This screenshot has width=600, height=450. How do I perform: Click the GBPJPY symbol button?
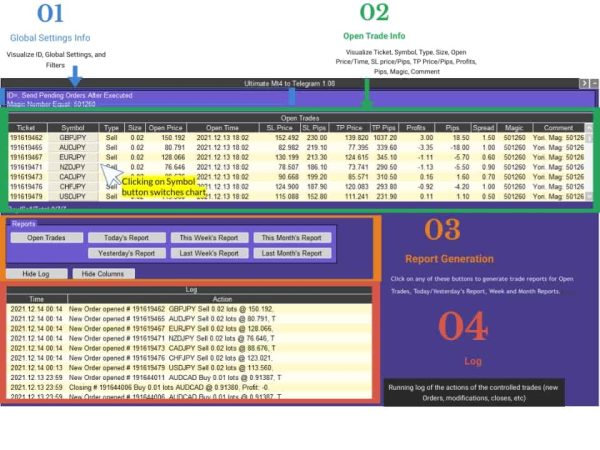tap(73, 137)
